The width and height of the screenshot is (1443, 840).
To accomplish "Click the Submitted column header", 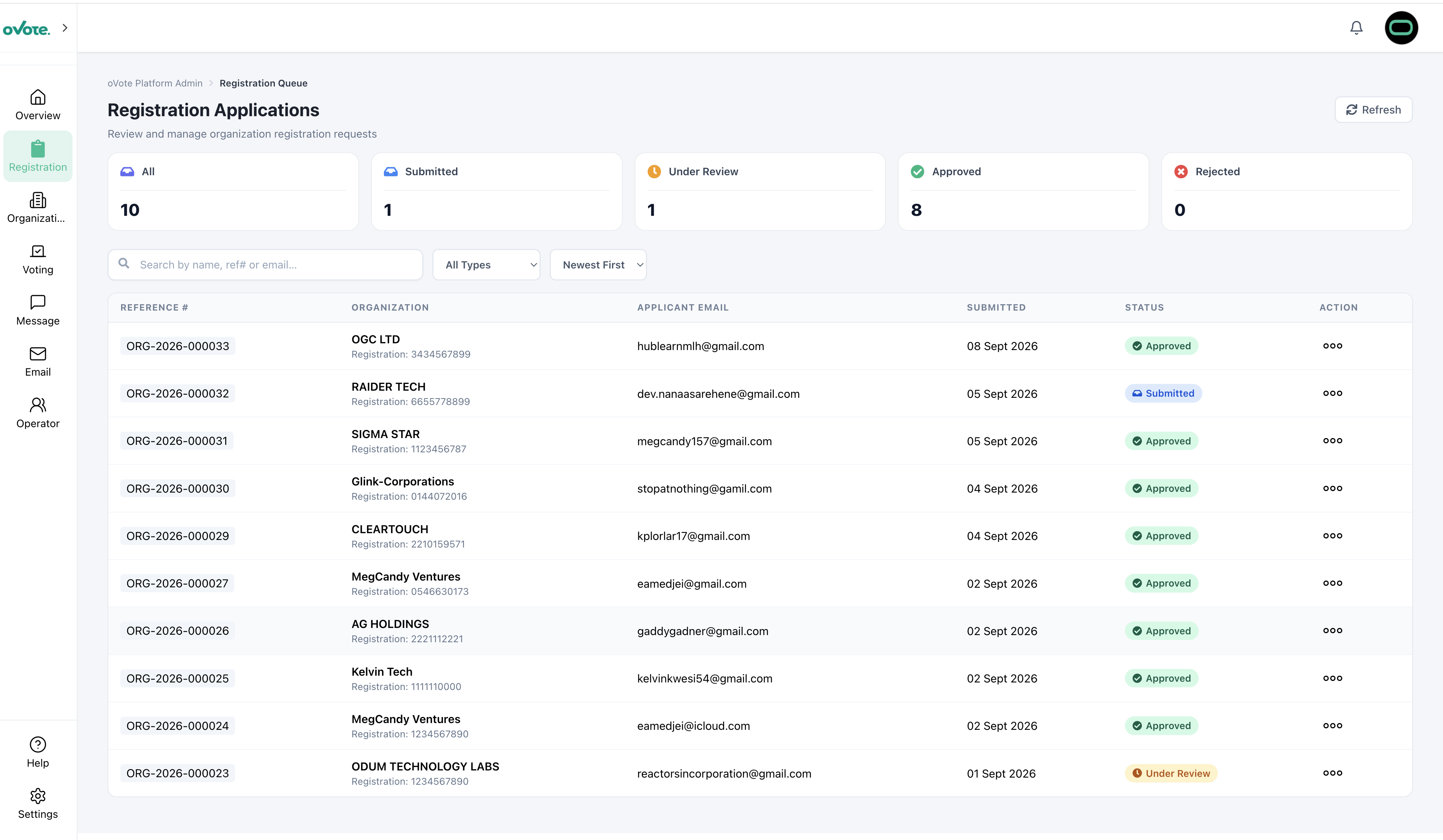I will click(996, 308).
